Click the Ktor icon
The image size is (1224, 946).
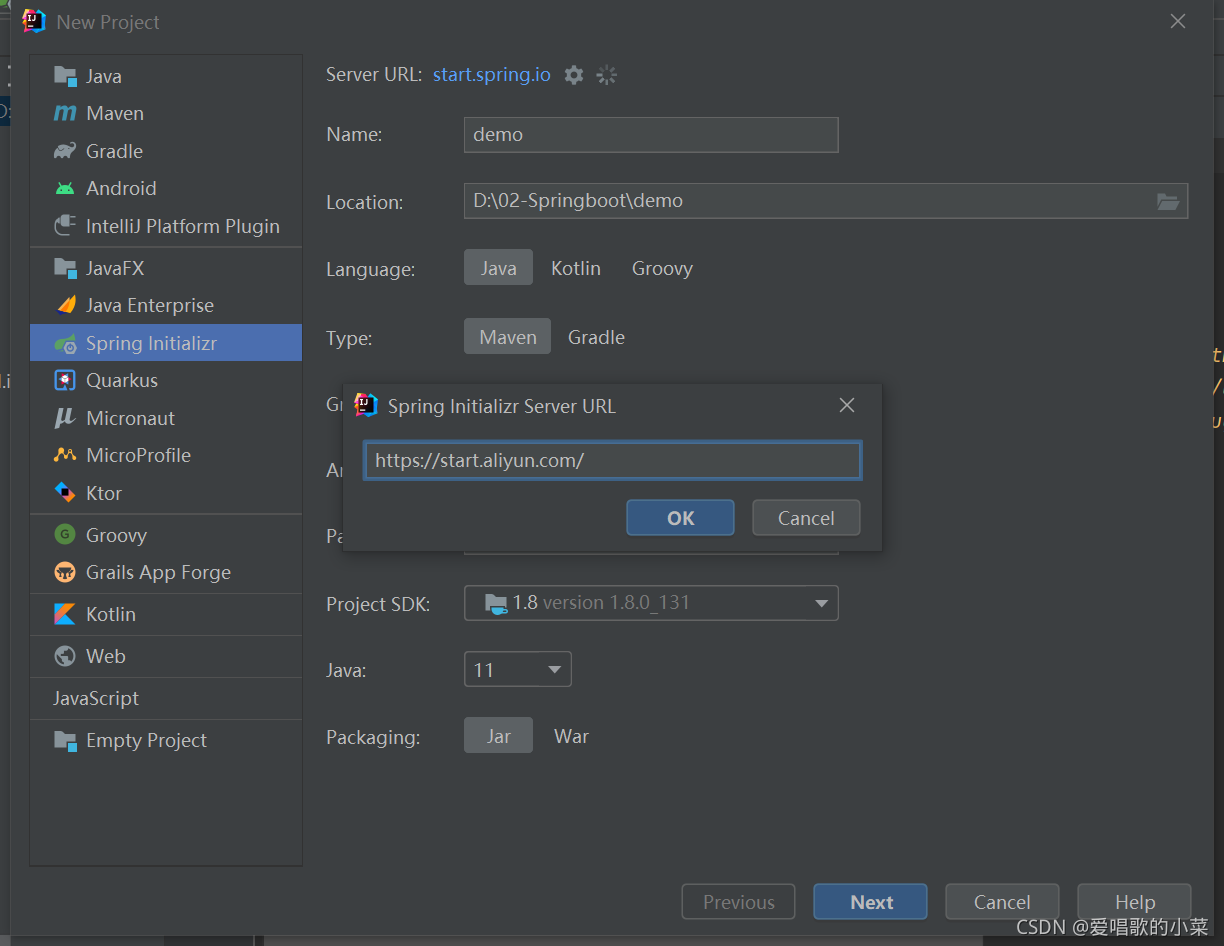coord(65,493)
